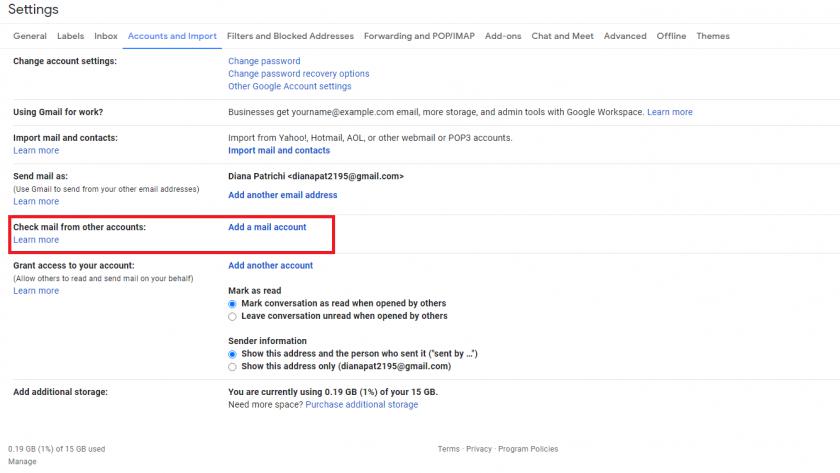Open the Privacy footer link
Image resolution: width=840 pixels, height=473 pixels.
478,450
